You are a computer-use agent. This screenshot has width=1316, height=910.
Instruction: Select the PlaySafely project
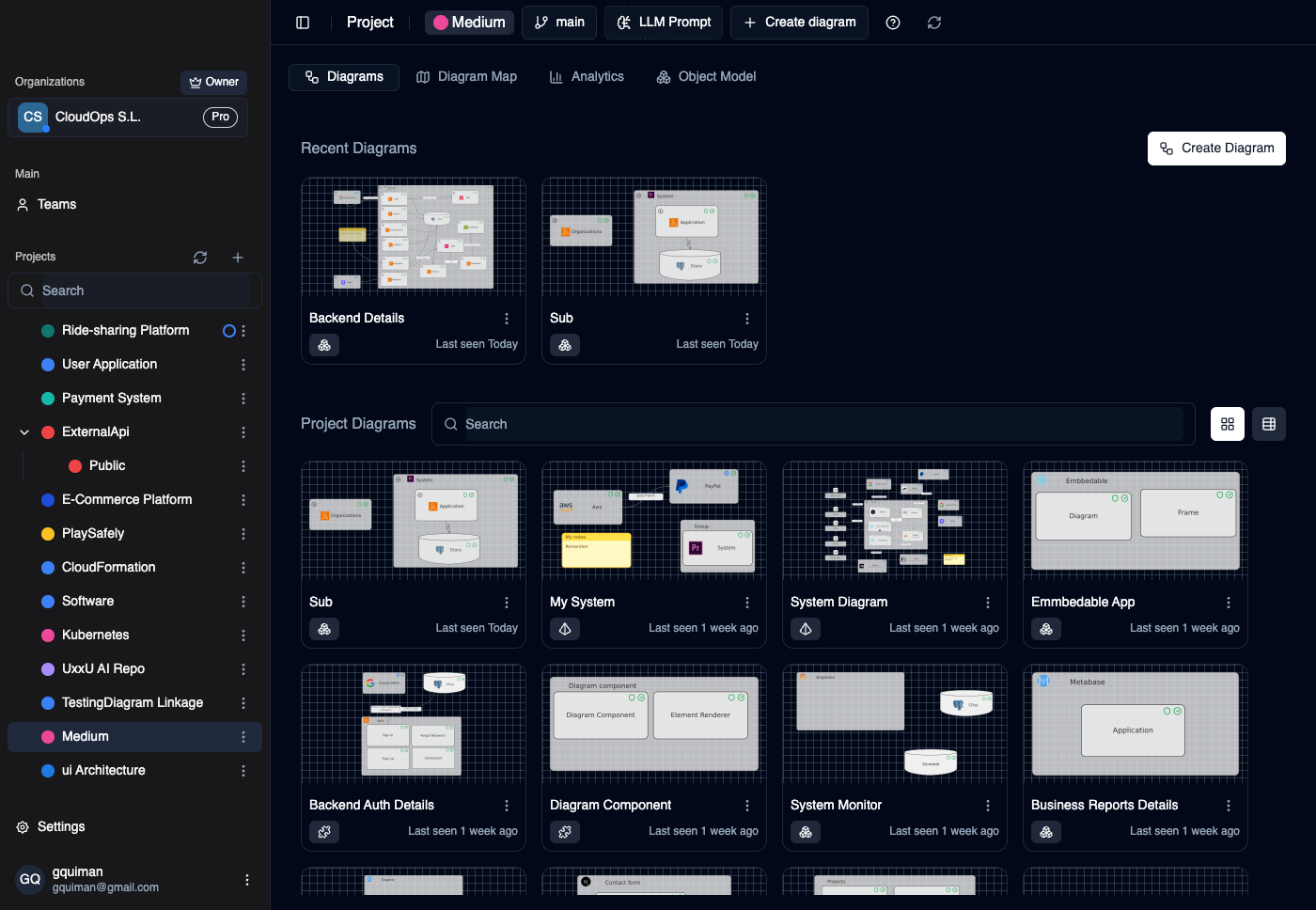[x=93, y=534]
